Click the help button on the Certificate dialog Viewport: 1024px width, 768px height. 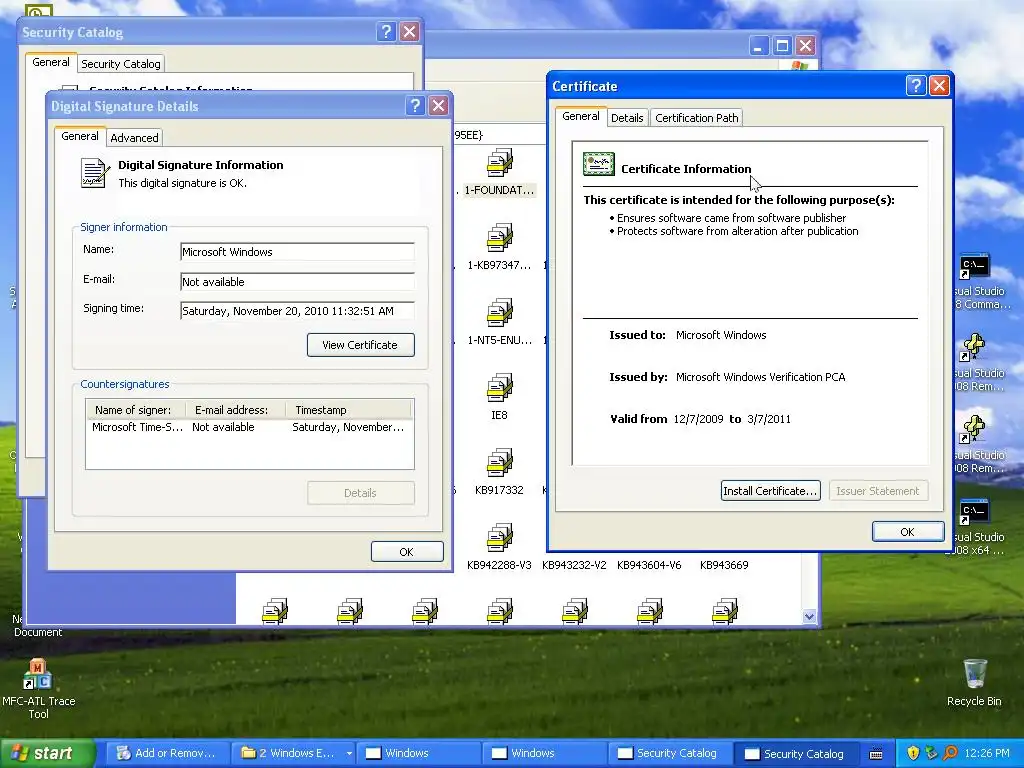(916, 86)
